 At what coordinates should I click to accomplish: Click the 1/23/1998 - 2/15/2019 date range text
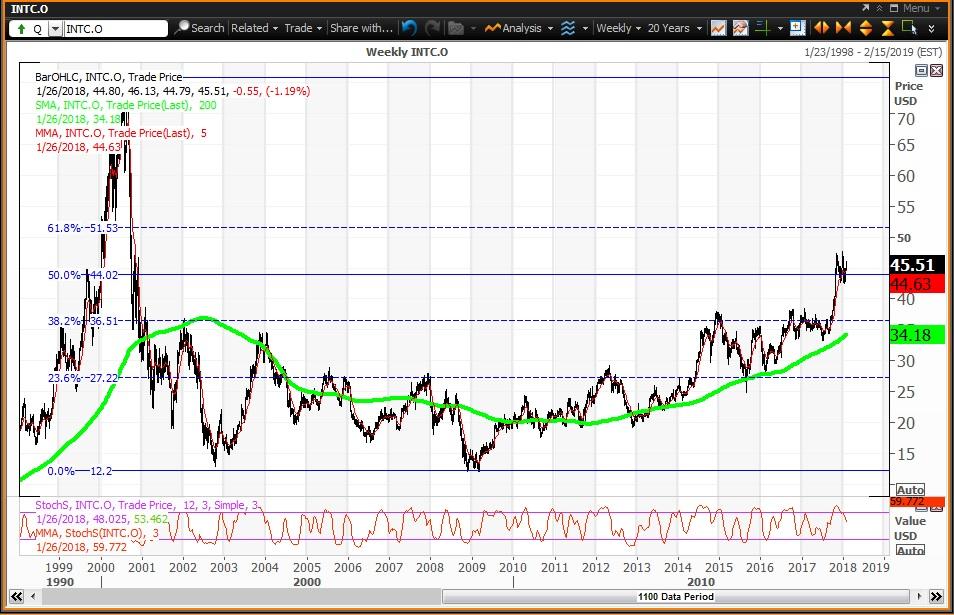pyautogui.click(x=873, y=52)
